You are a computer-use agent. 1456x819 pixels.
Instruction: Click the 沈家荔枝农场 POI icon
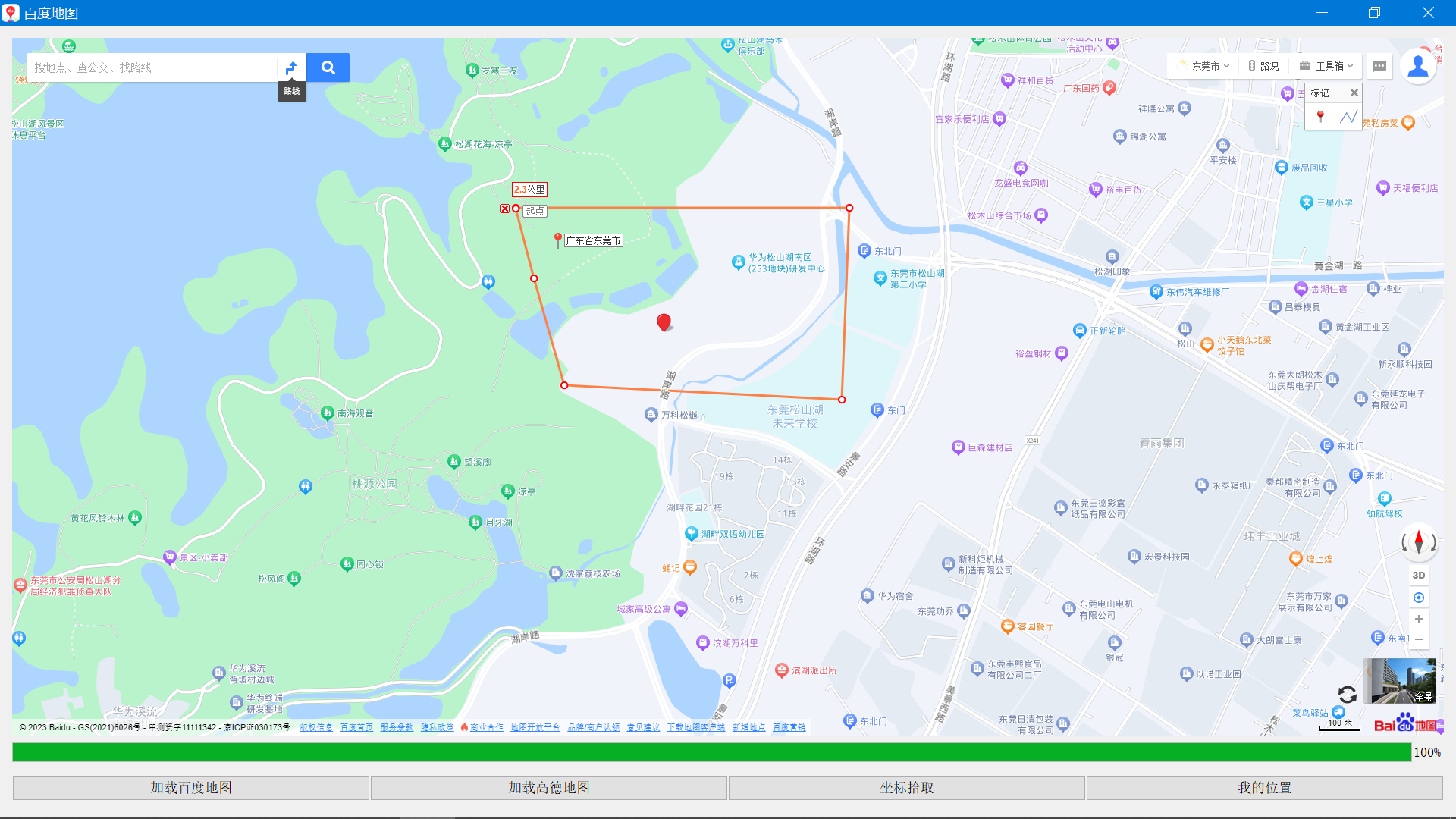(x=556, y=573)
